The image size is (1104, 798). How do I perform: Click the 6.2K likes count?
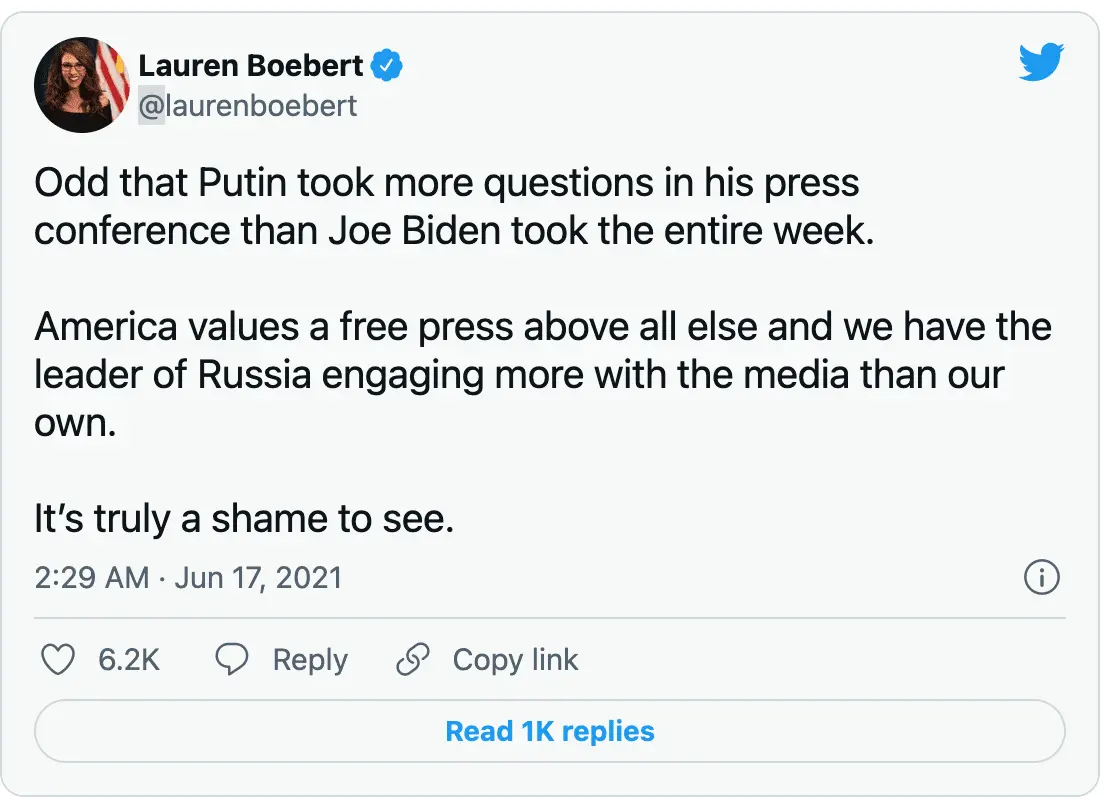point(129,660)
